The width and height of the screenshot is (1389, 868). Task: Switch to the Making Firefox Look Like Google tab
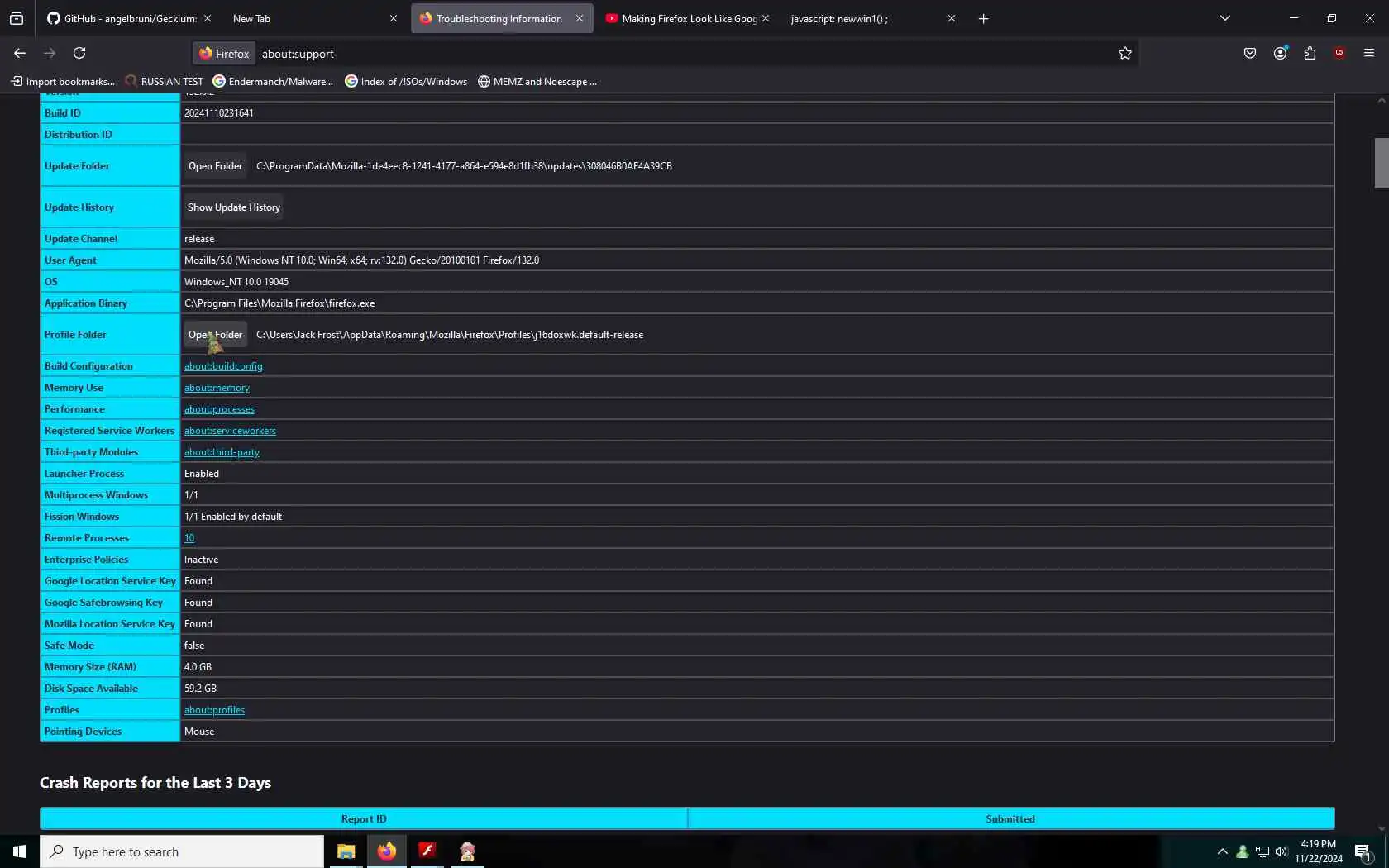[688, 18]
